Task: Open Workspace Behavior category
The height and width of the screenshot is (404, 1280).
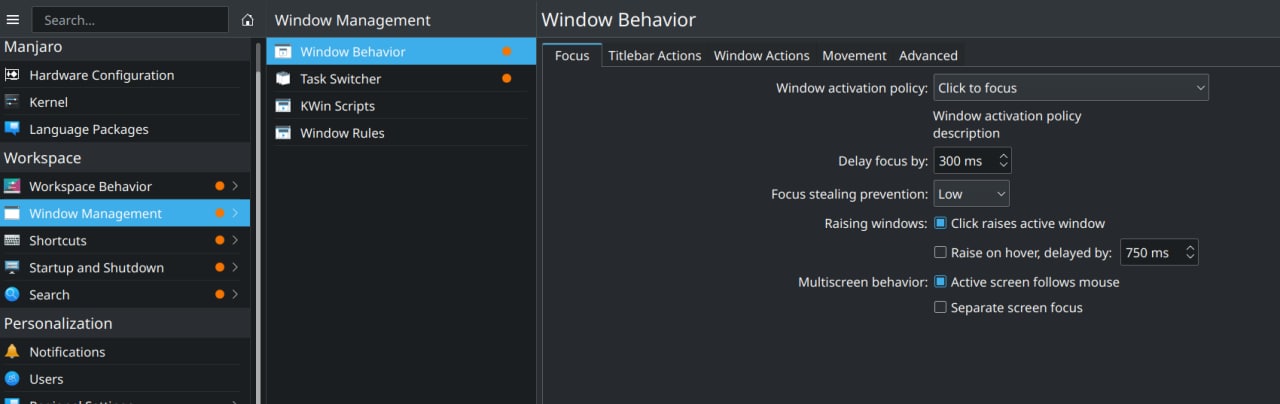Action: pyautogui.click(x=125, y=186)
